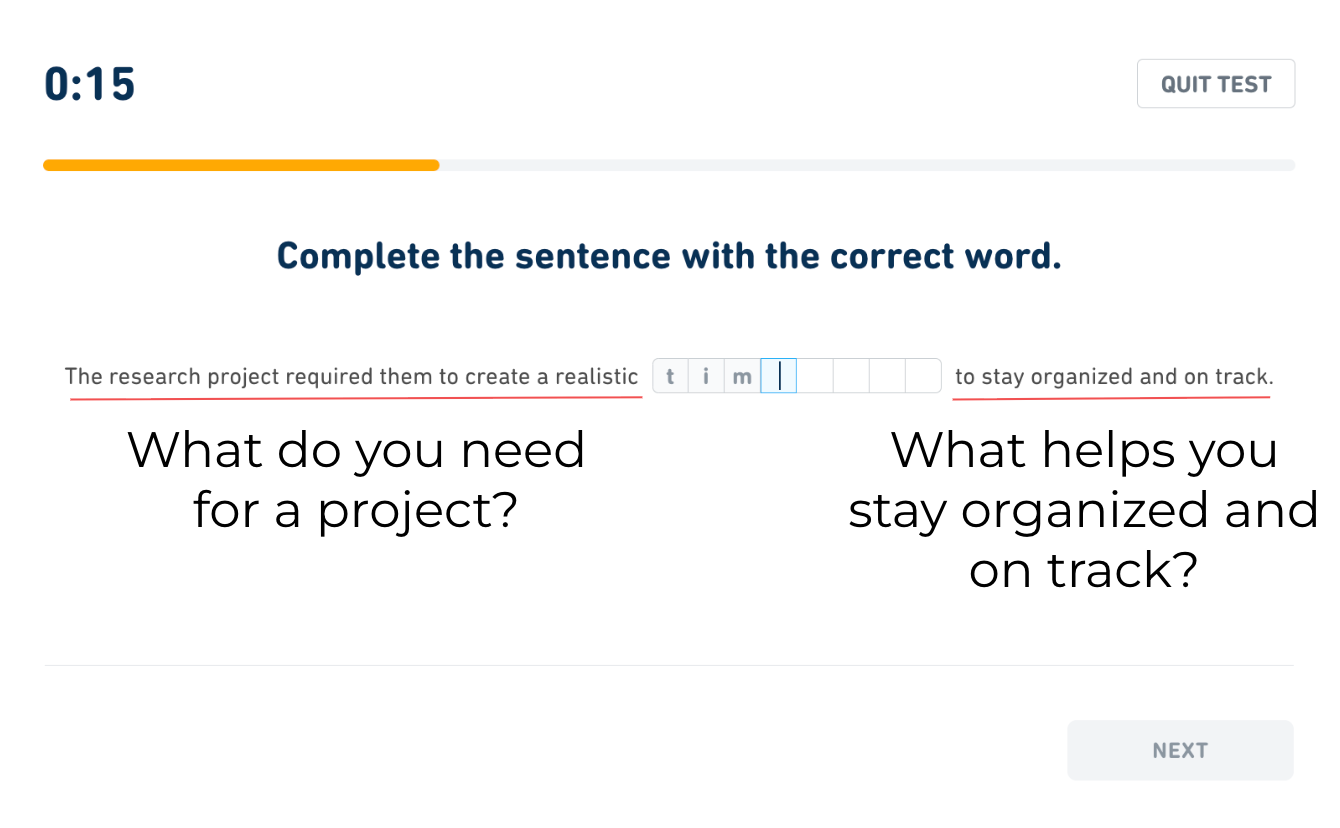Click the 0:15 countdown timer
This screenshot has width=1340, height=828.
(90, 85)
